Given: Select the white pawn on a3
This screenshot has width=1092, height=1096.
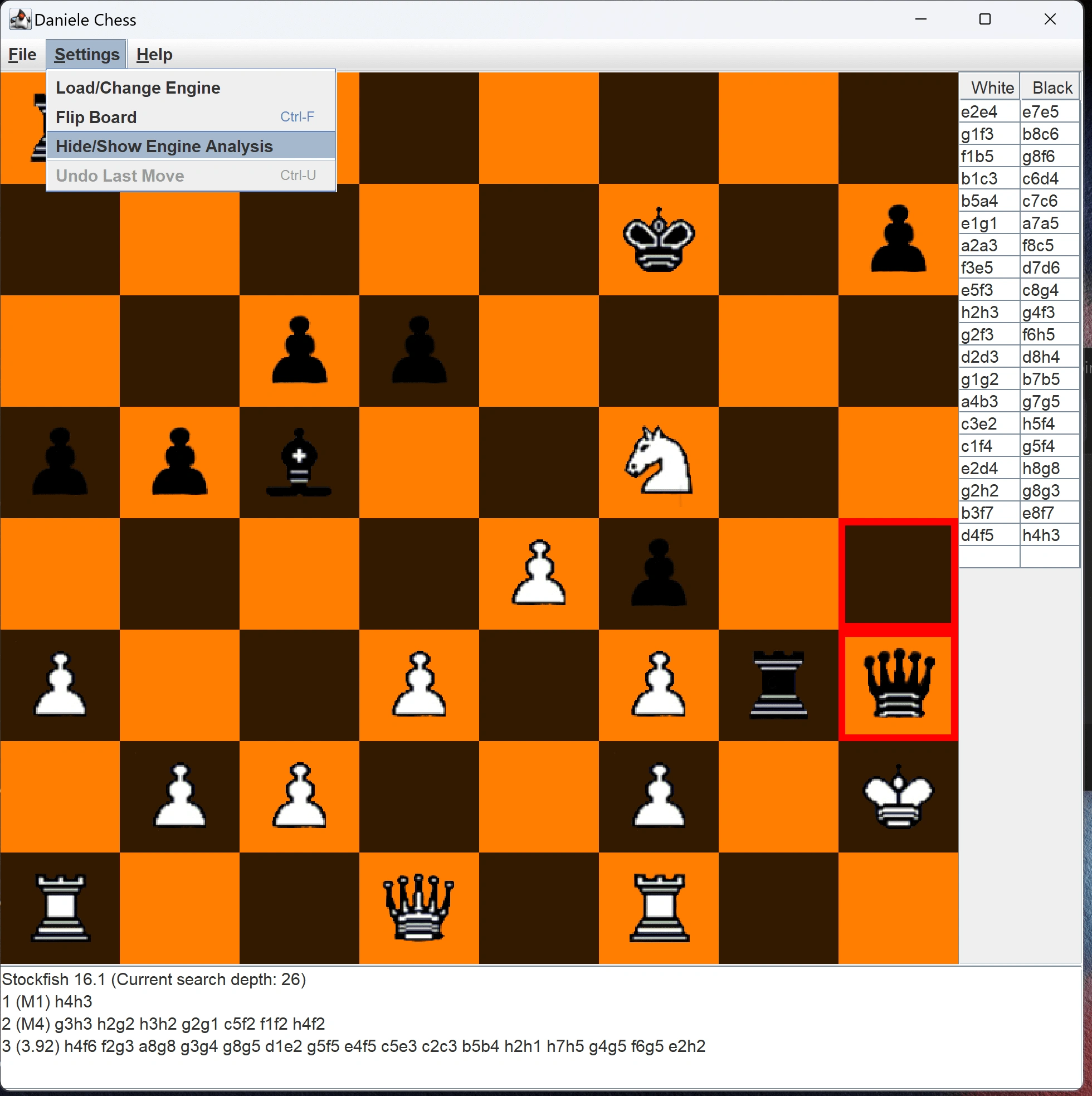Looking at the screenshot, I should (60, 684).
